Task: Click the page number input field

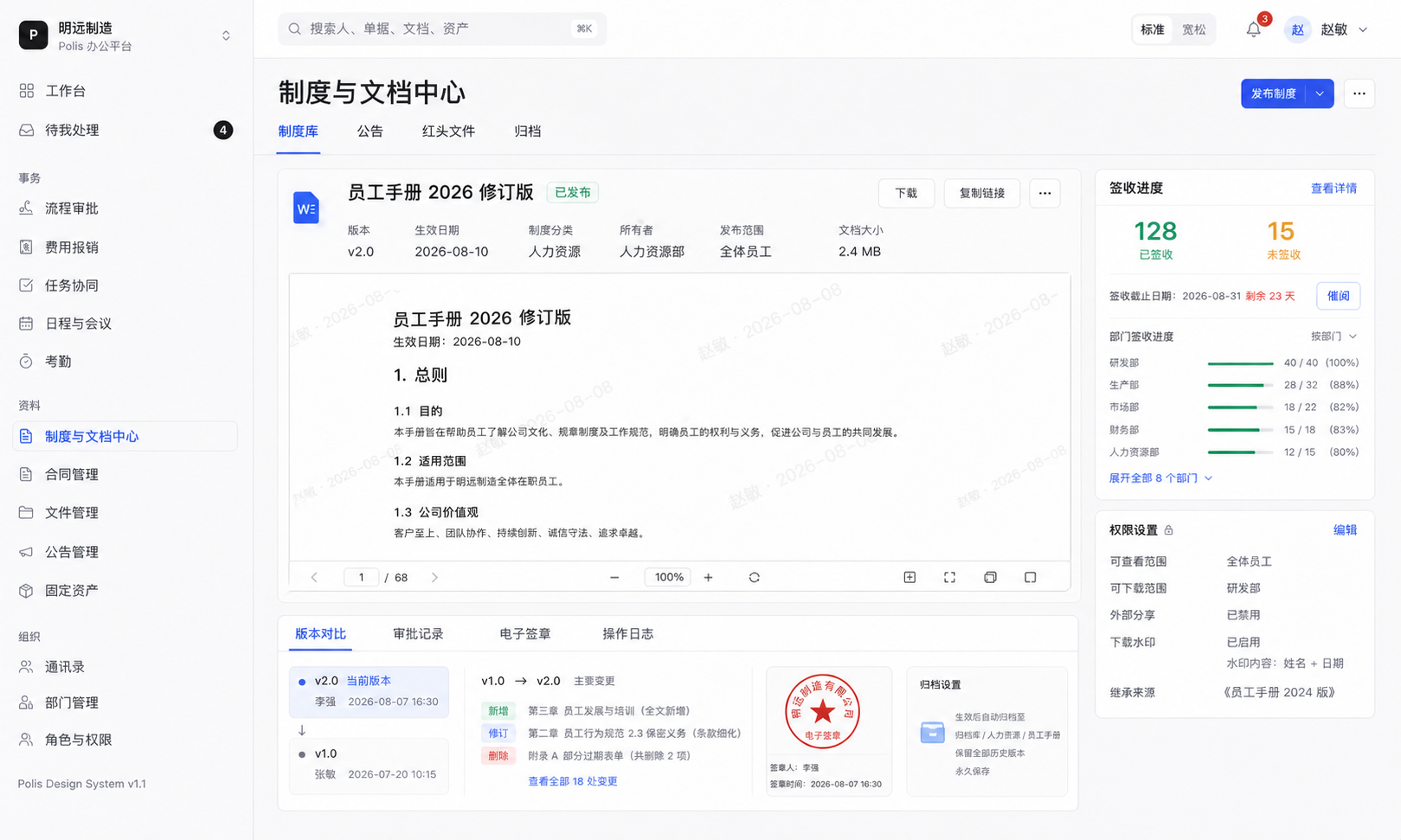Action: pos(362,577)
